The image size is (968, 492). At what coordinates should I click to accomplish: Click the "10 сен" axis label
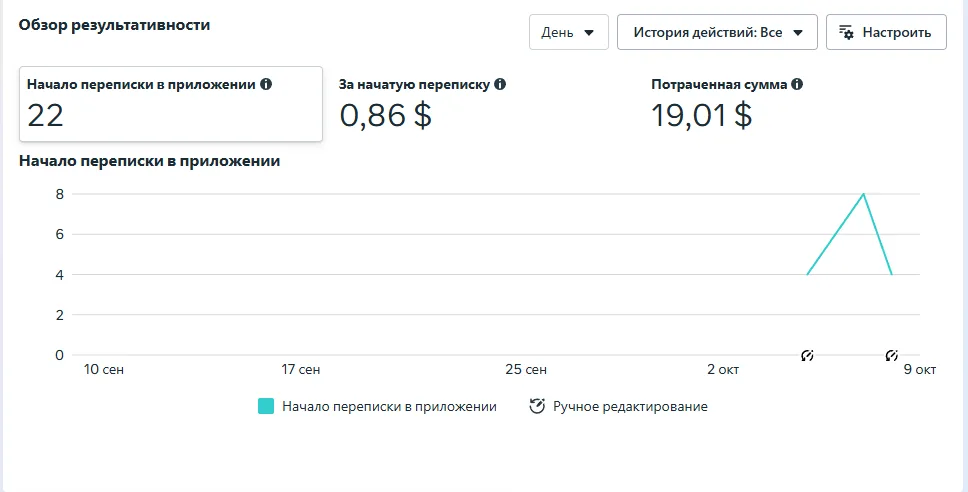[104, 370]
